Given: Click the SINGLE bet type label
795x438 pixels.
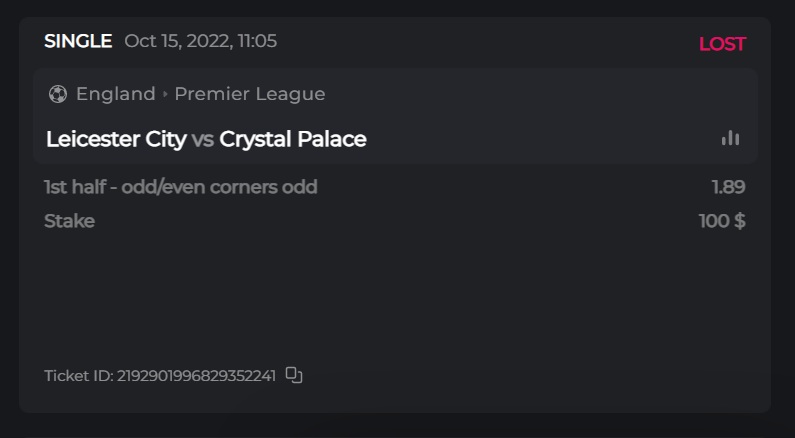Looking at the screenshot, I should point(78,41).
